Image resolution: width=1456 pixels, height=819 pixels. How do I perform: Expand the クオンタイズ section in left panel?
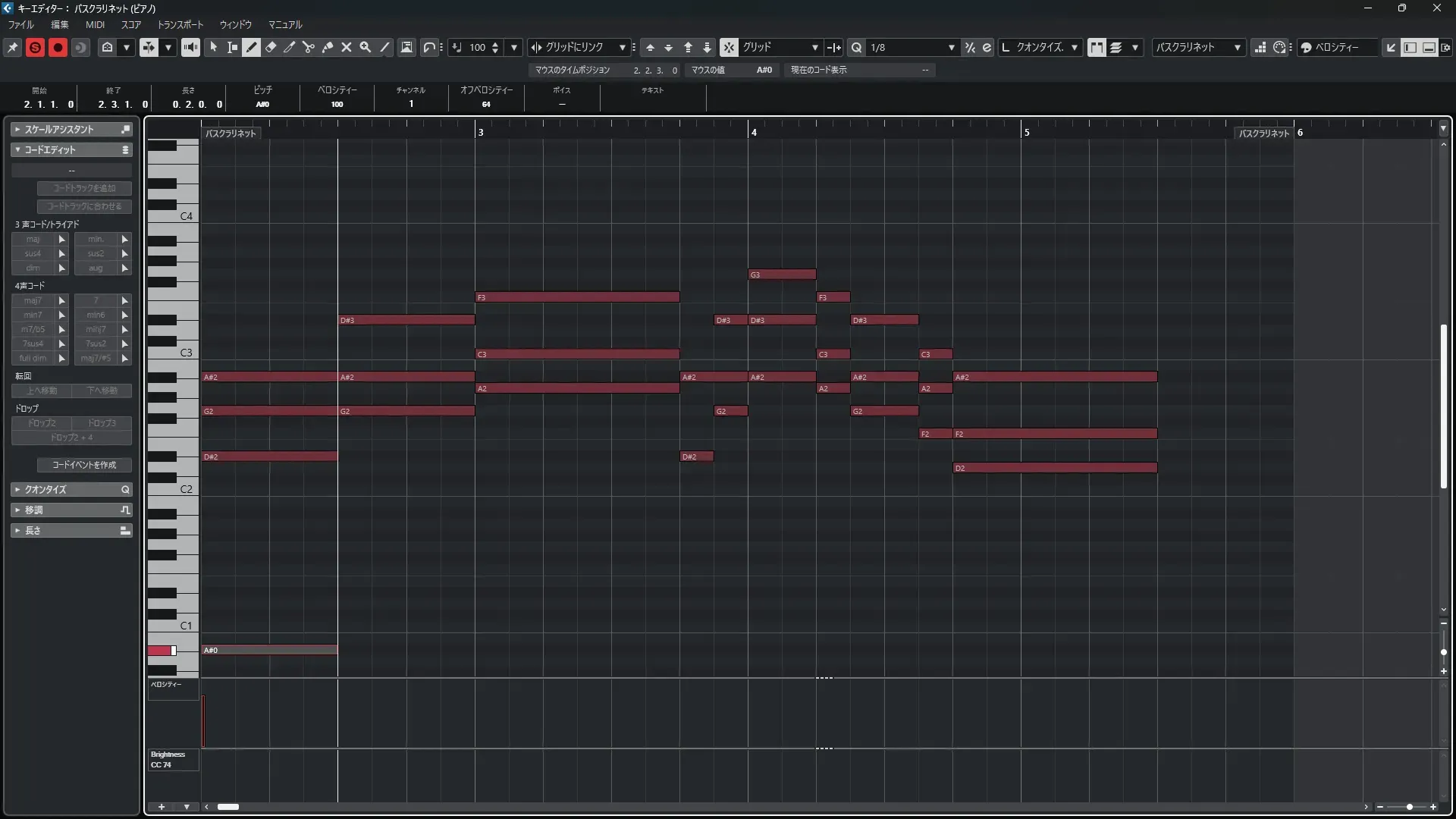tap(71, 489)
